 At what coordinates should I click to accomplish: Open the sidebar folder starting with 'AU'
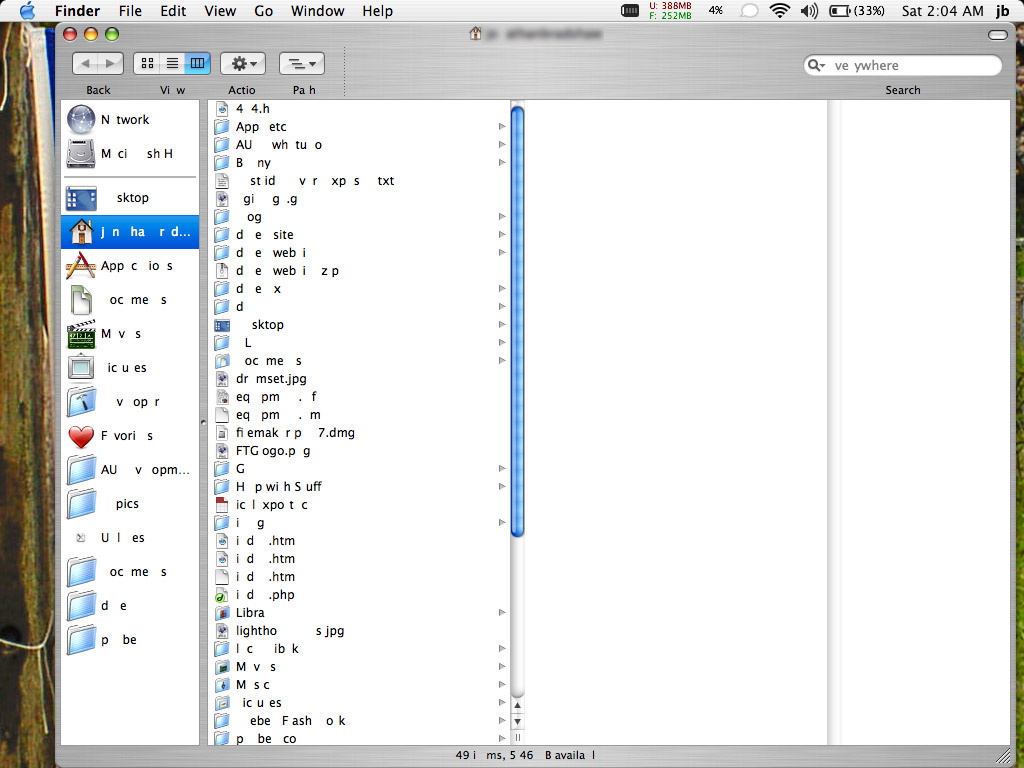[129, 470]
